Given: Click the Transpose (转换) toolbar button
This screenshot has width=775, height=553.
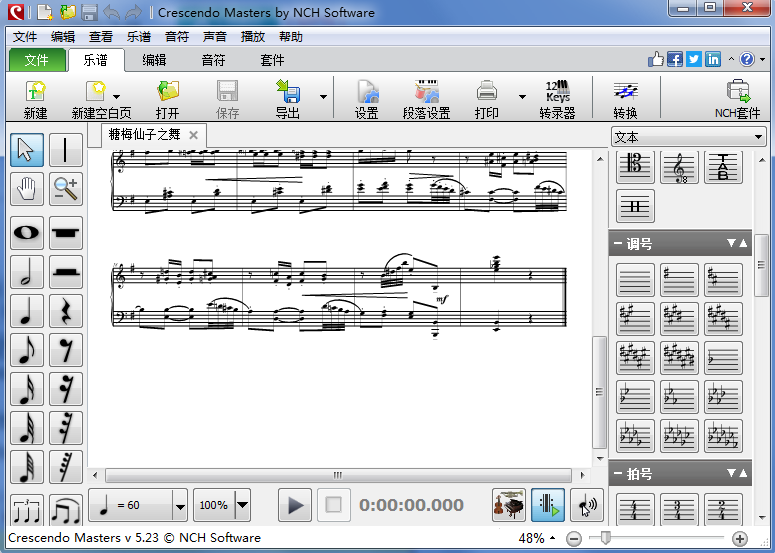Looking at the screenshot, I should tap(625, 99).
